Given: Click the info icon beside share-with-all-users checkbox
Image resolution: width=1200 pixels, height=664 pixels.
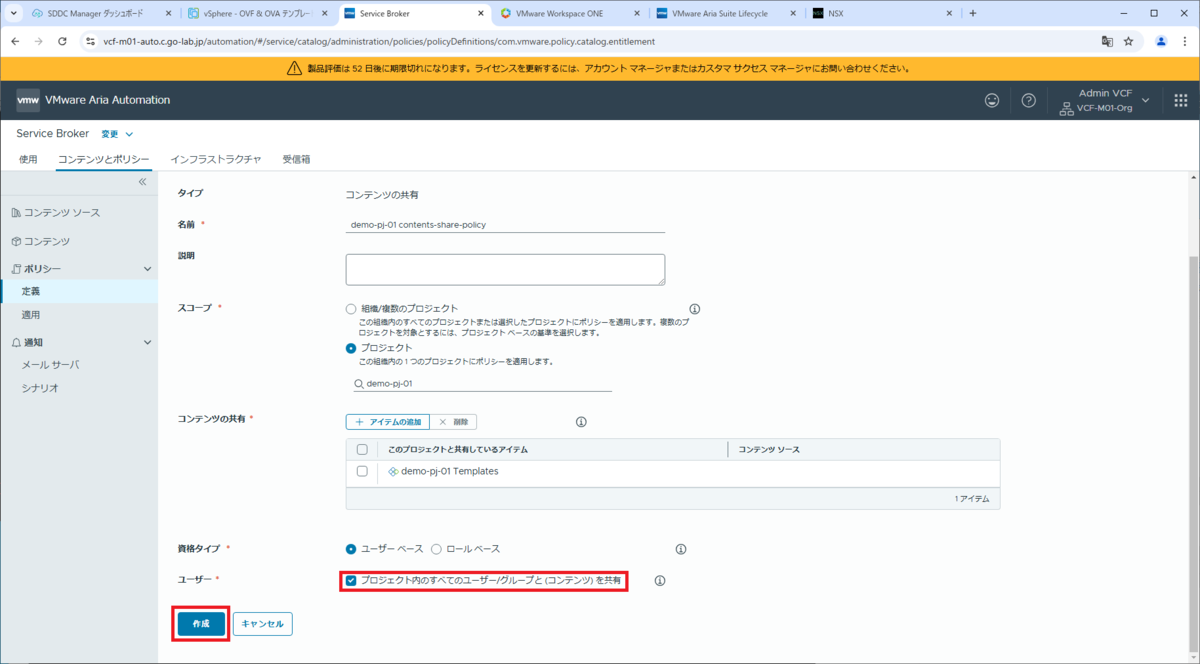Looking at the screenshot, I should coord(660,580).
